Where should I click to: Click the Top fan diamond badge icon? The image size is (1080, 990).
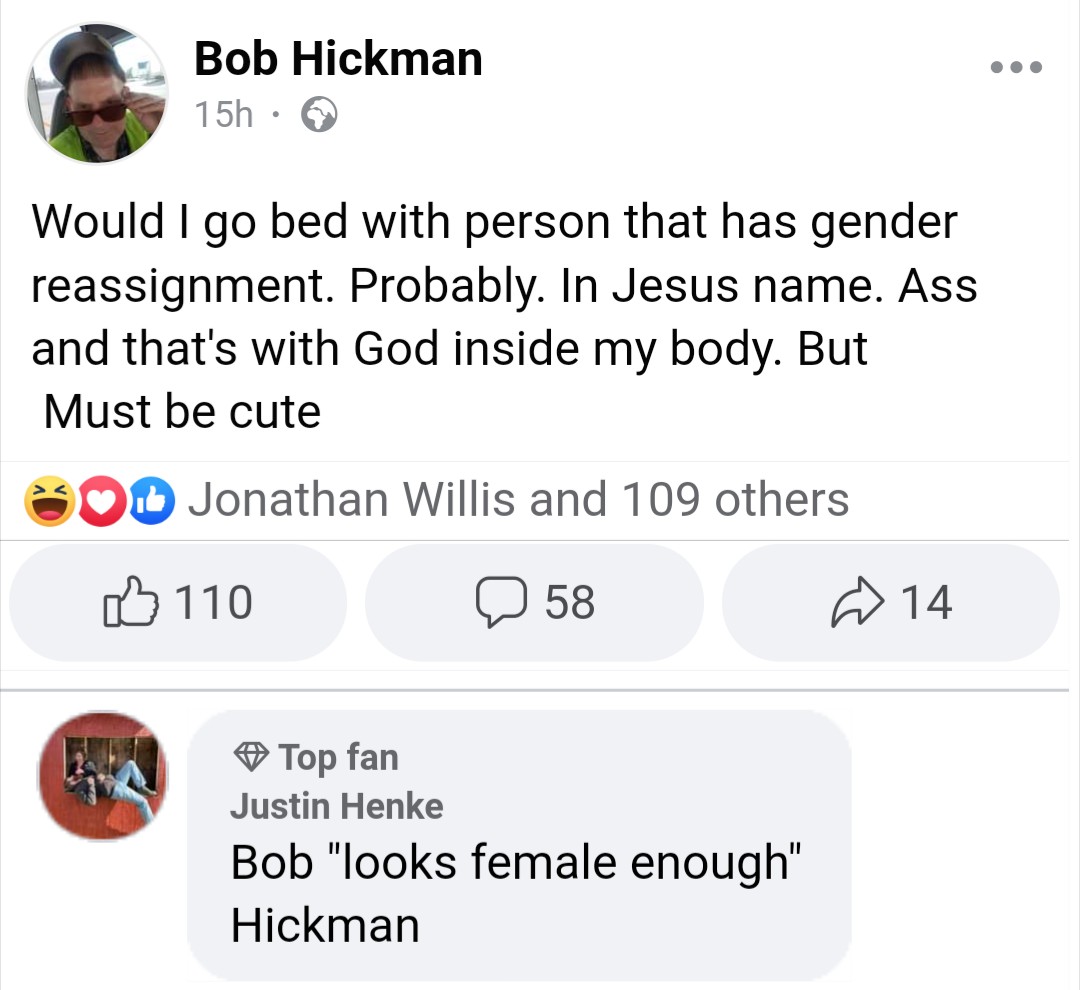(x=250, y=756)
